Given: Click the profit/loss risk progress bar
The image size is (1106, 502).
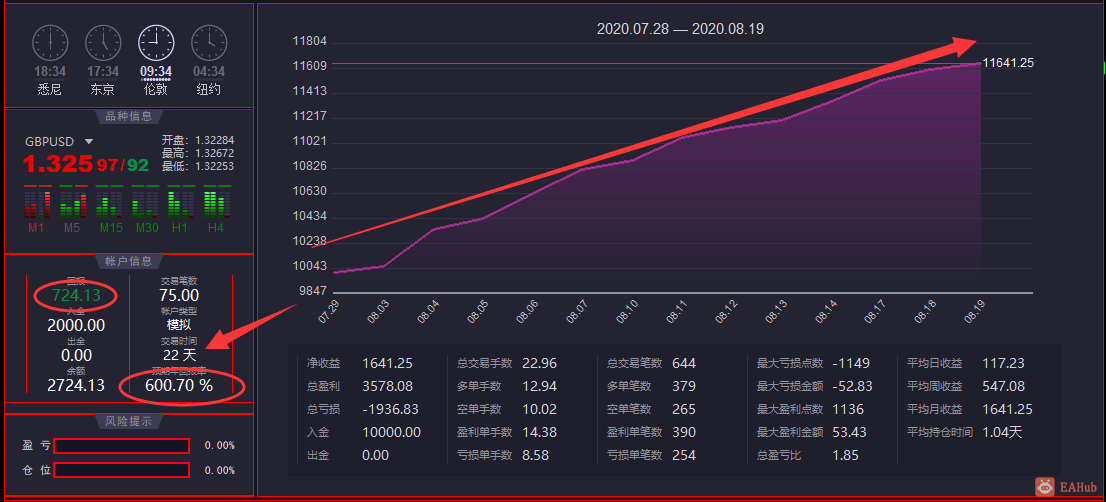Looking at the screenshot, I should tap(121, 446).
